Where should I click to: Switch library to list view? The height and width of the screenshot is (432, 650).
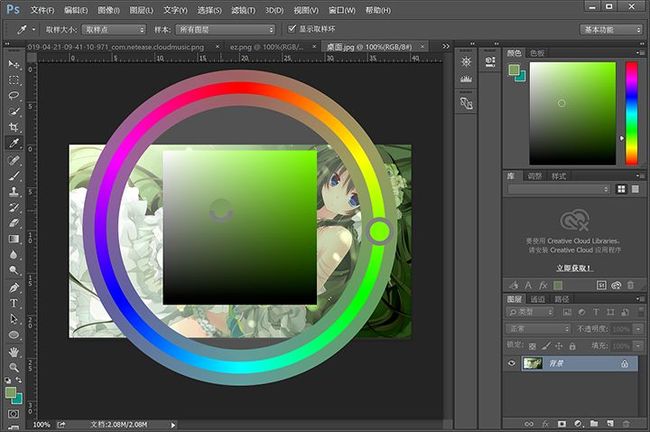[635, 189]
